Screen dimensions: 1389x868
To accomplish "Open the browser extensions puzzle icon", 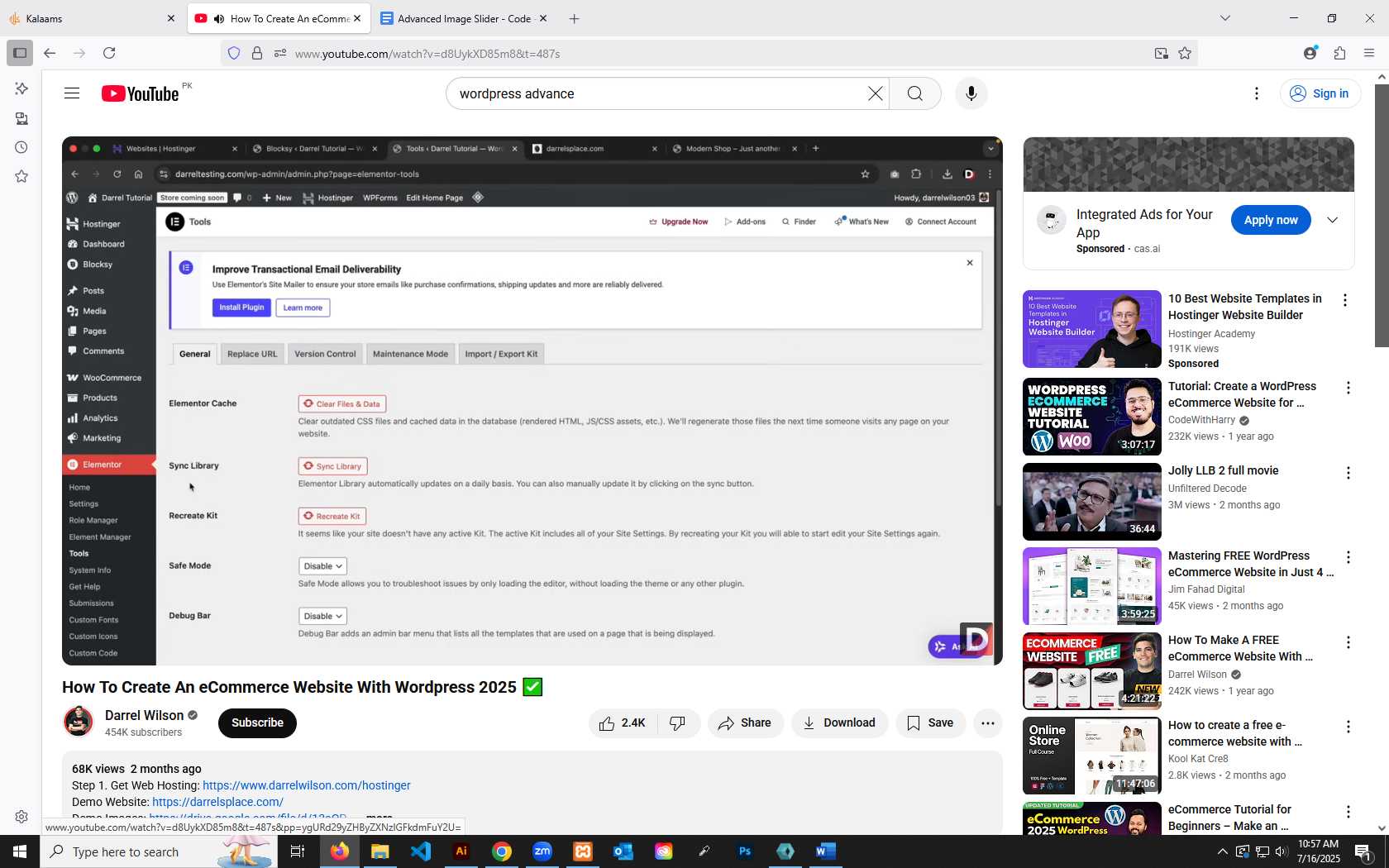I will 1339,53.
